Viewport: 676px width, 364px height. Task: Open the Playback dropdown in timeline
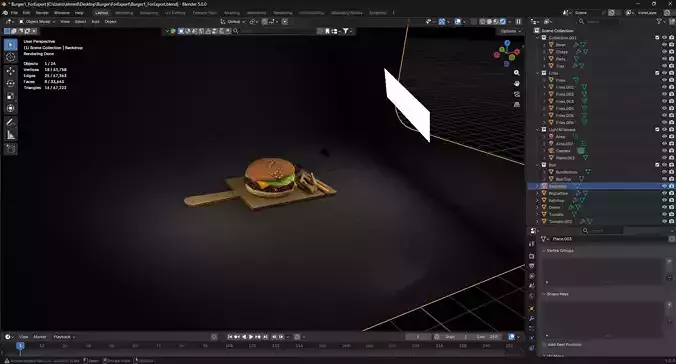pyautogui.click(x=64, y=337)
